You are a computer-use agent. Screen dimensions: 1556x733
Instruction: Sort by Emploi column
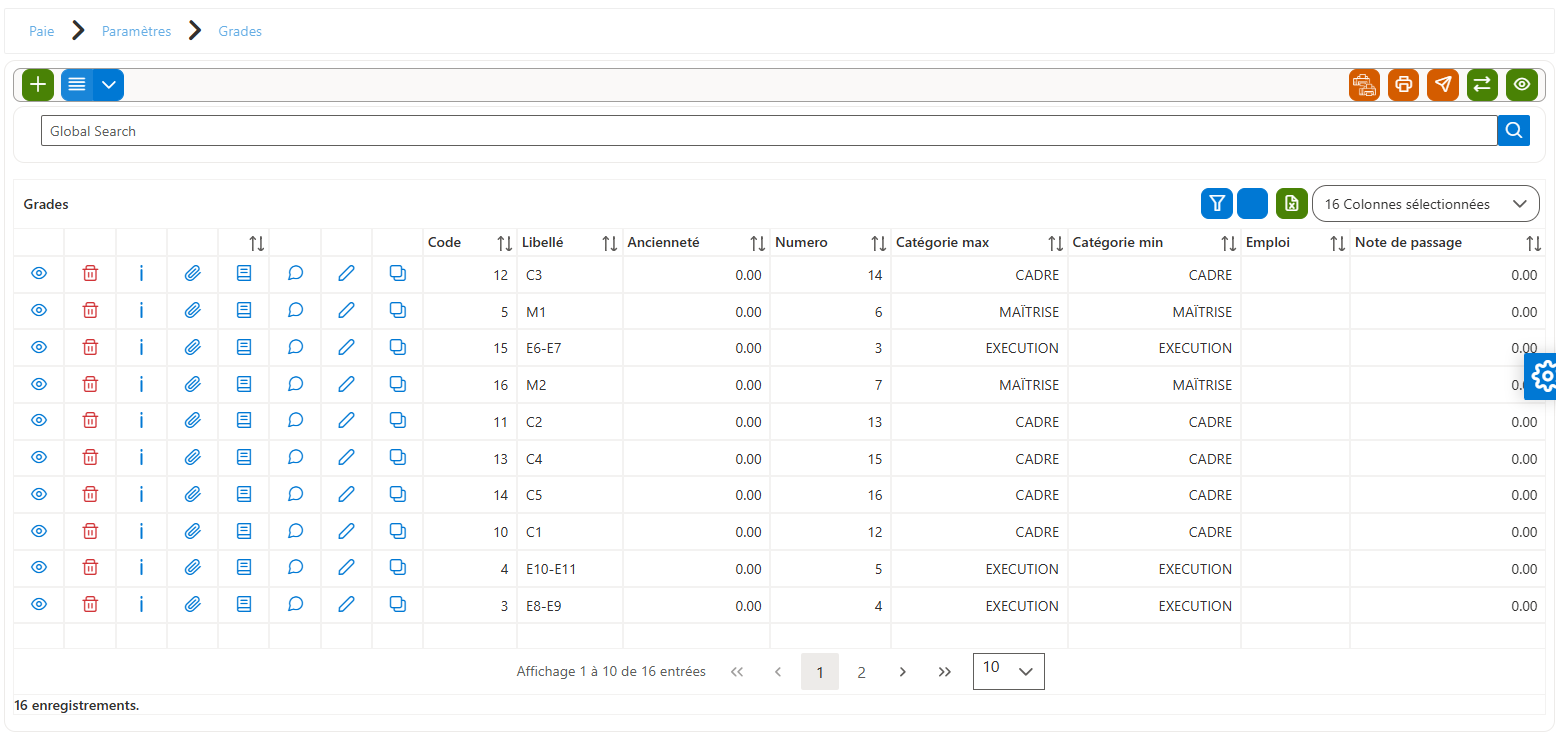[x=1337, y=243]
